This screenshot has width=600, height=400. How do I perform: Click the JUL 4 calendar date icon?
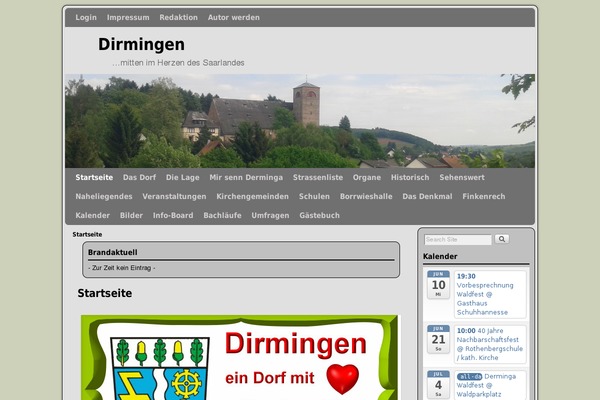point(438,385)
